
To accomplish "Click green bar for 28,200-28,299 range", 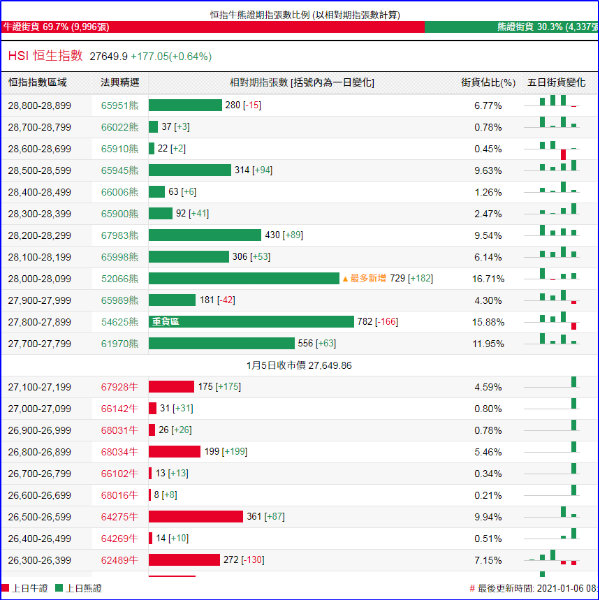I will point(205,235).
